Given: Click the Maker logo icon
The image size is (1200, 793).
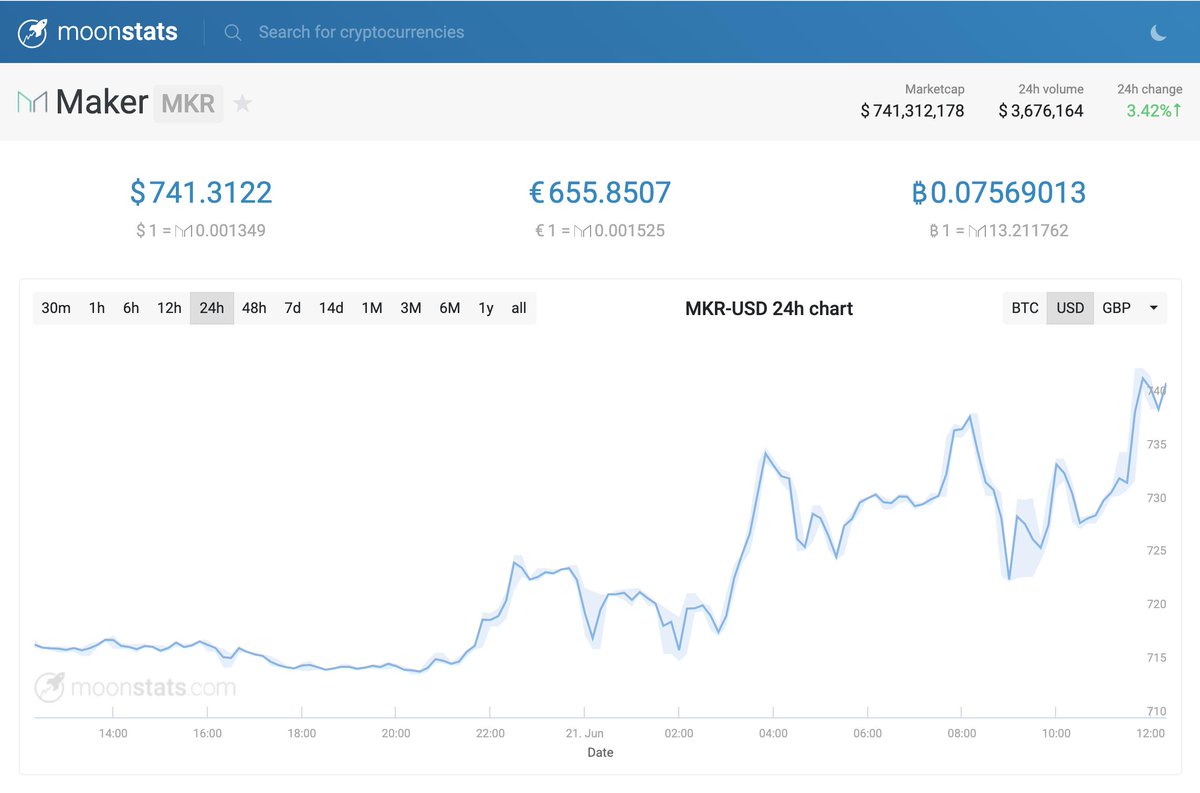Looking at the screenshot, I should tap(33, 102).
